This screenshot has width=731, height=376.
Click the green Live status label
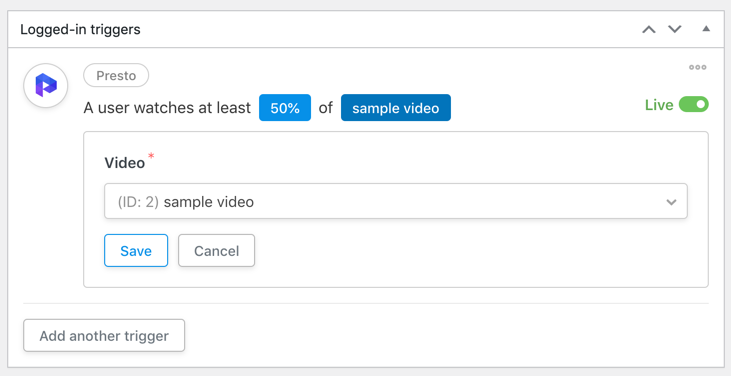pyautogui.click(x=659, y=105)
